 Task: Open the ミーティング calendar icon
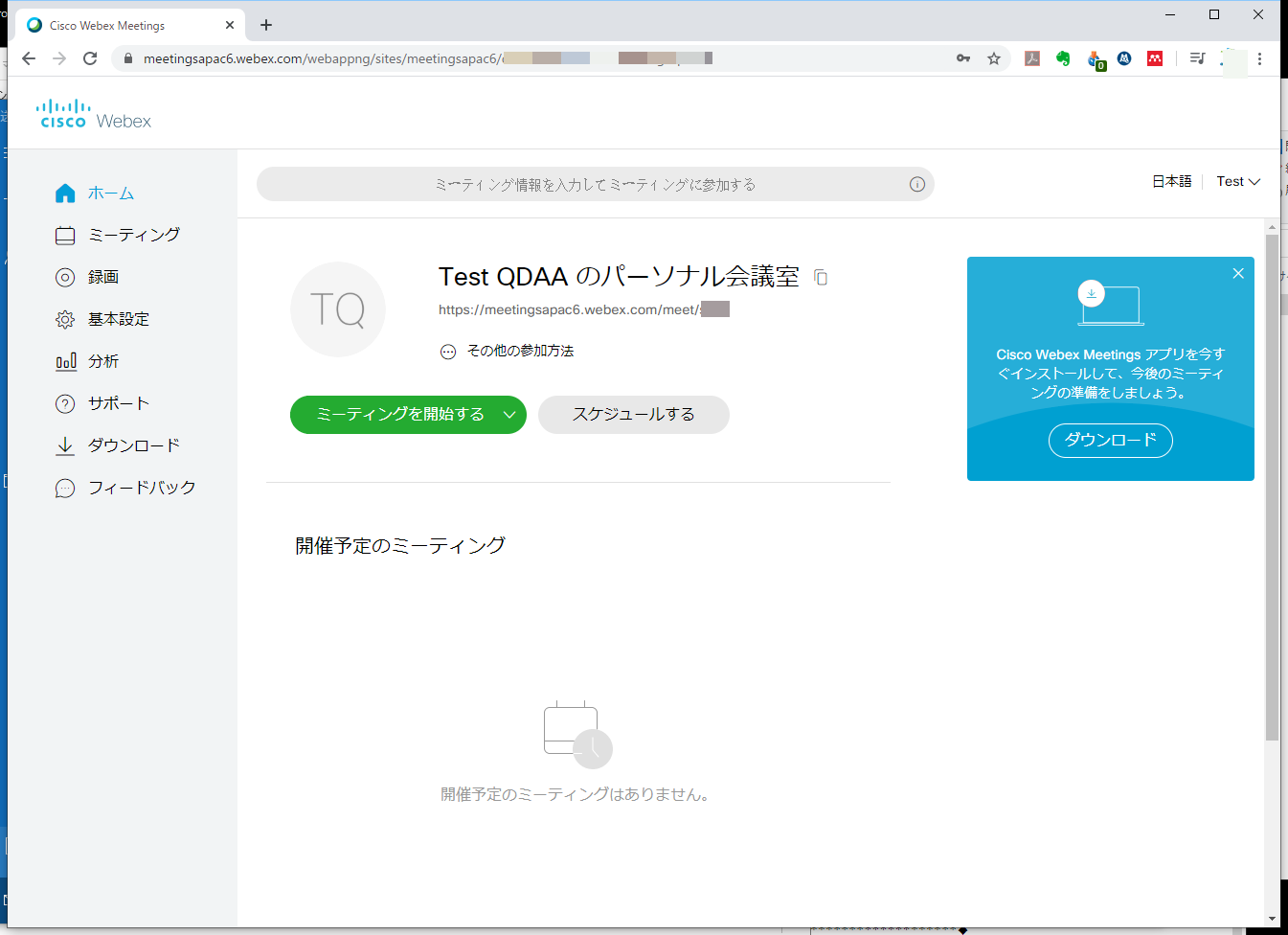coord(65,236)
